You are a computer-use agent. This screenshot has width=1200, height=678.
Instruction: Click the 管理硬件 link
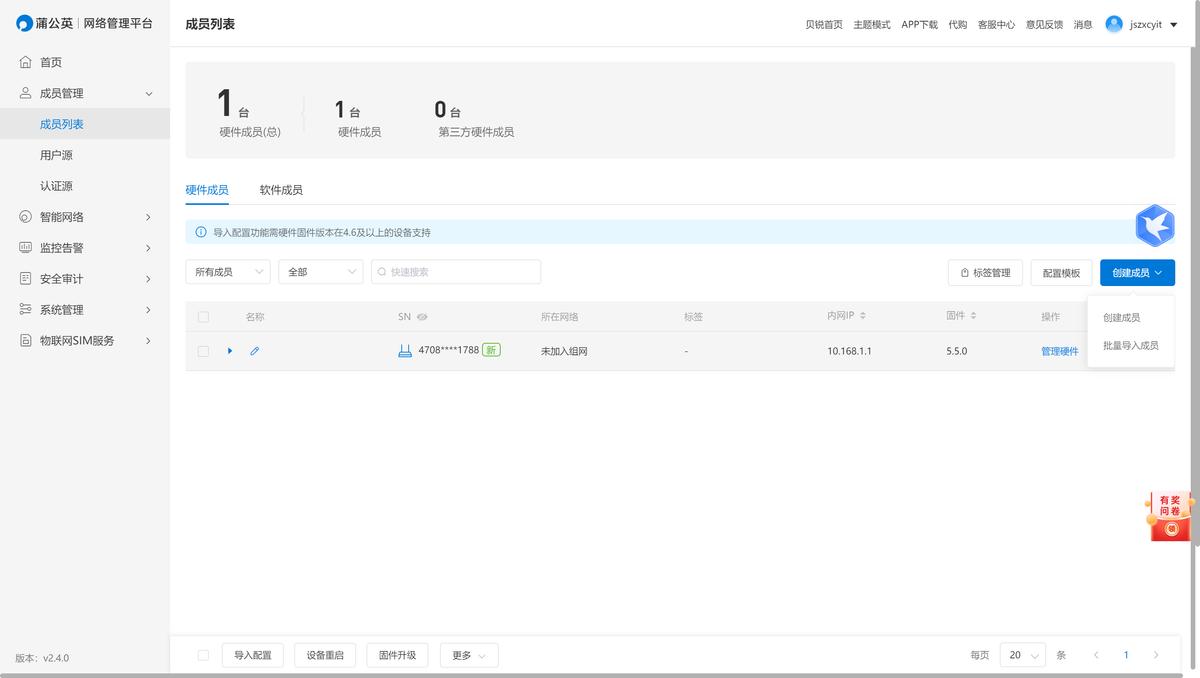click(x=1059, y=351)
